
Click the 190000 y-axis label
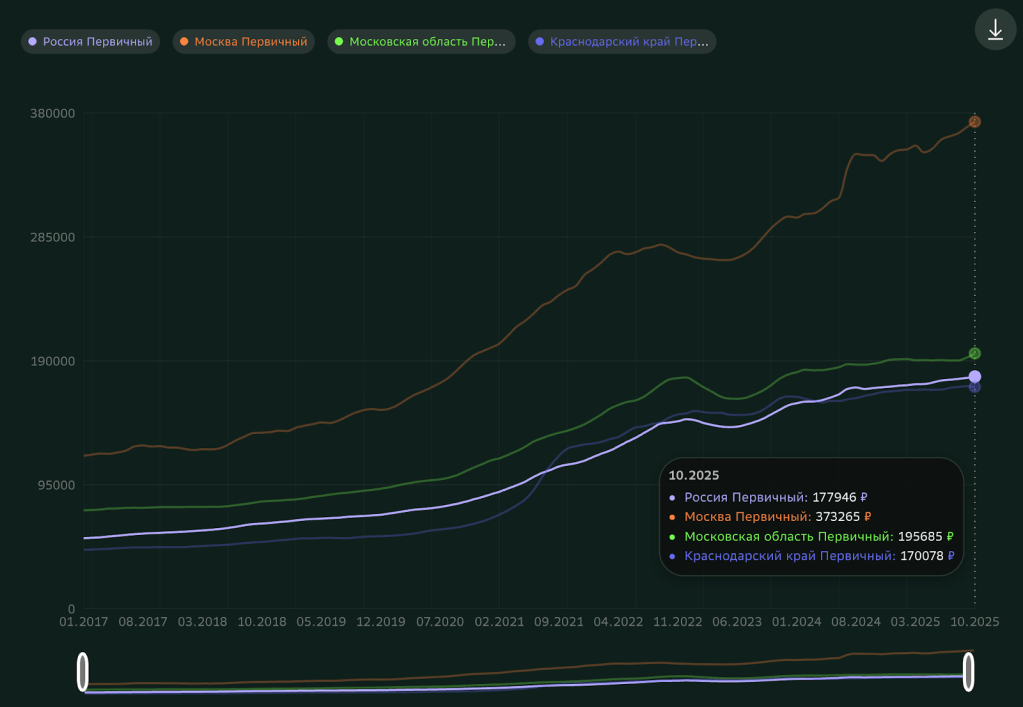click(x=51, y=361)
